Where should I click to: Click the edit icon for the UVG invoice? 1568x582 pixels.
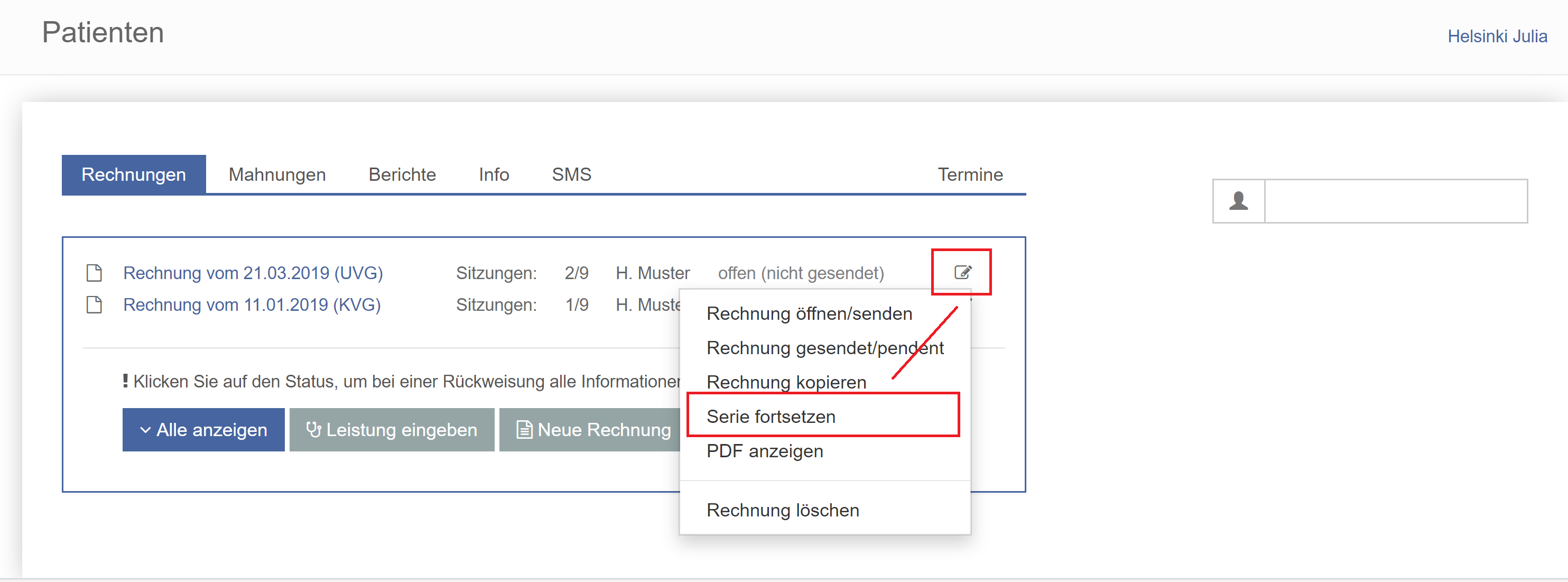point(962,272)
